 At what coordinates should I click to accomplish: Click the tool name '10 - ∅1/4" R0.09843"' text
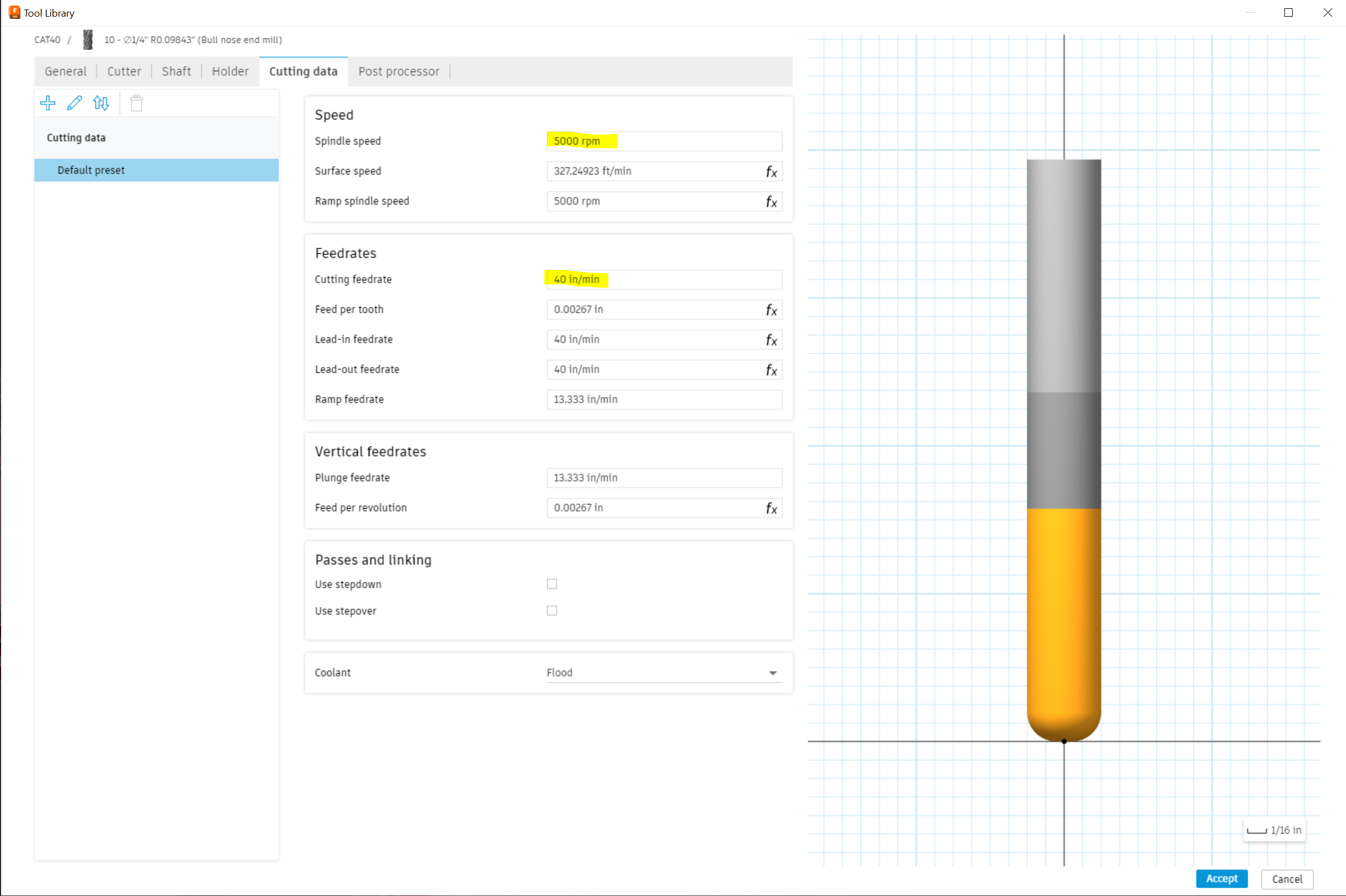(149, 39)
